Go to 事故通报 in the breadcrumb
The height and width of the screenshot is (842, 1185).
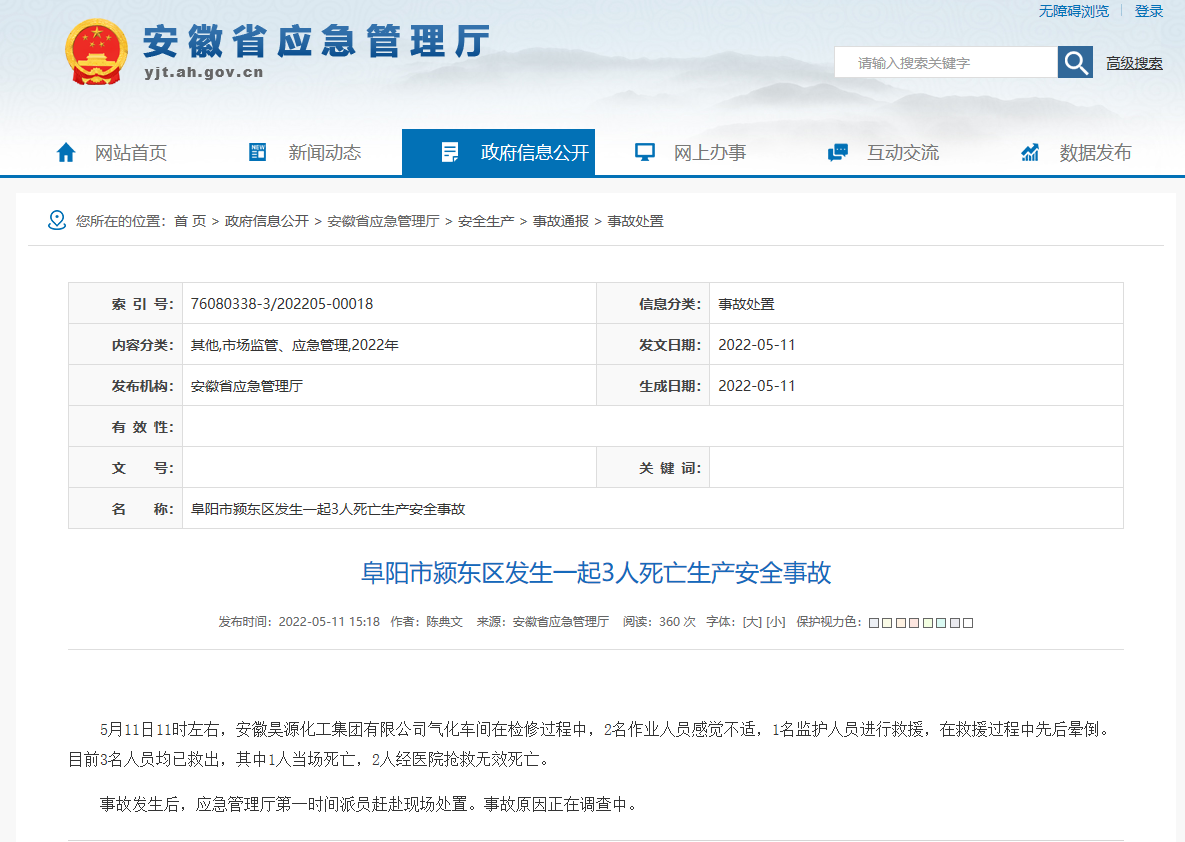pos(560,221)
